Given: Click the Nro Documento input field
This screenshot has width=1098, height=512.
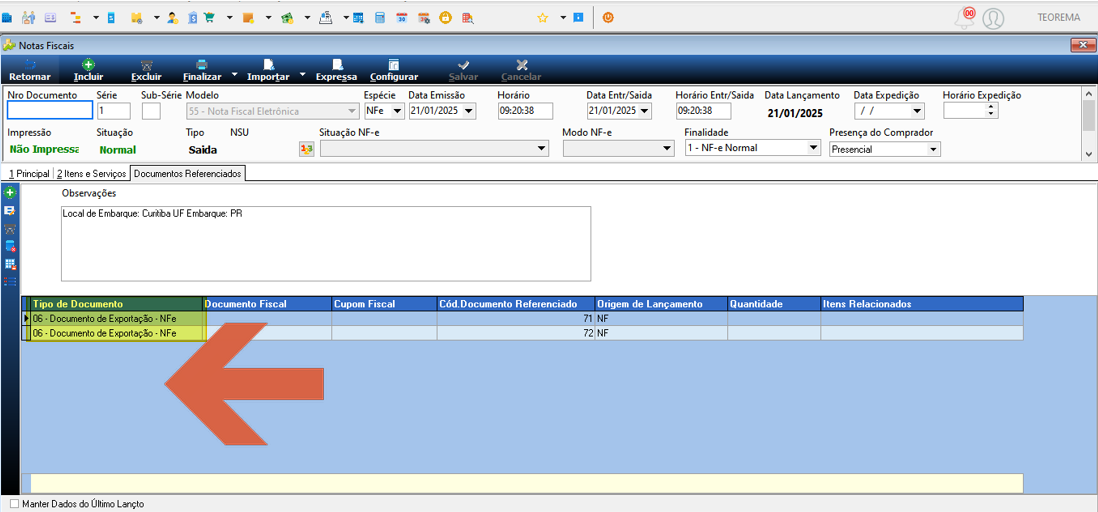Looking at the screenshot, I should pos(50,111).
